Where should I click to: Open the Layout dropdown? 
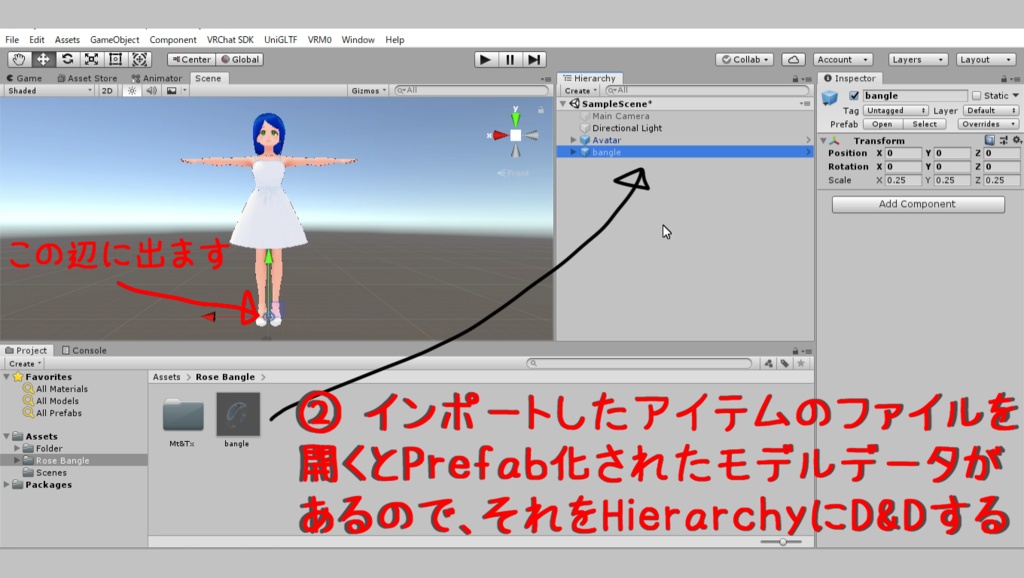985,59
